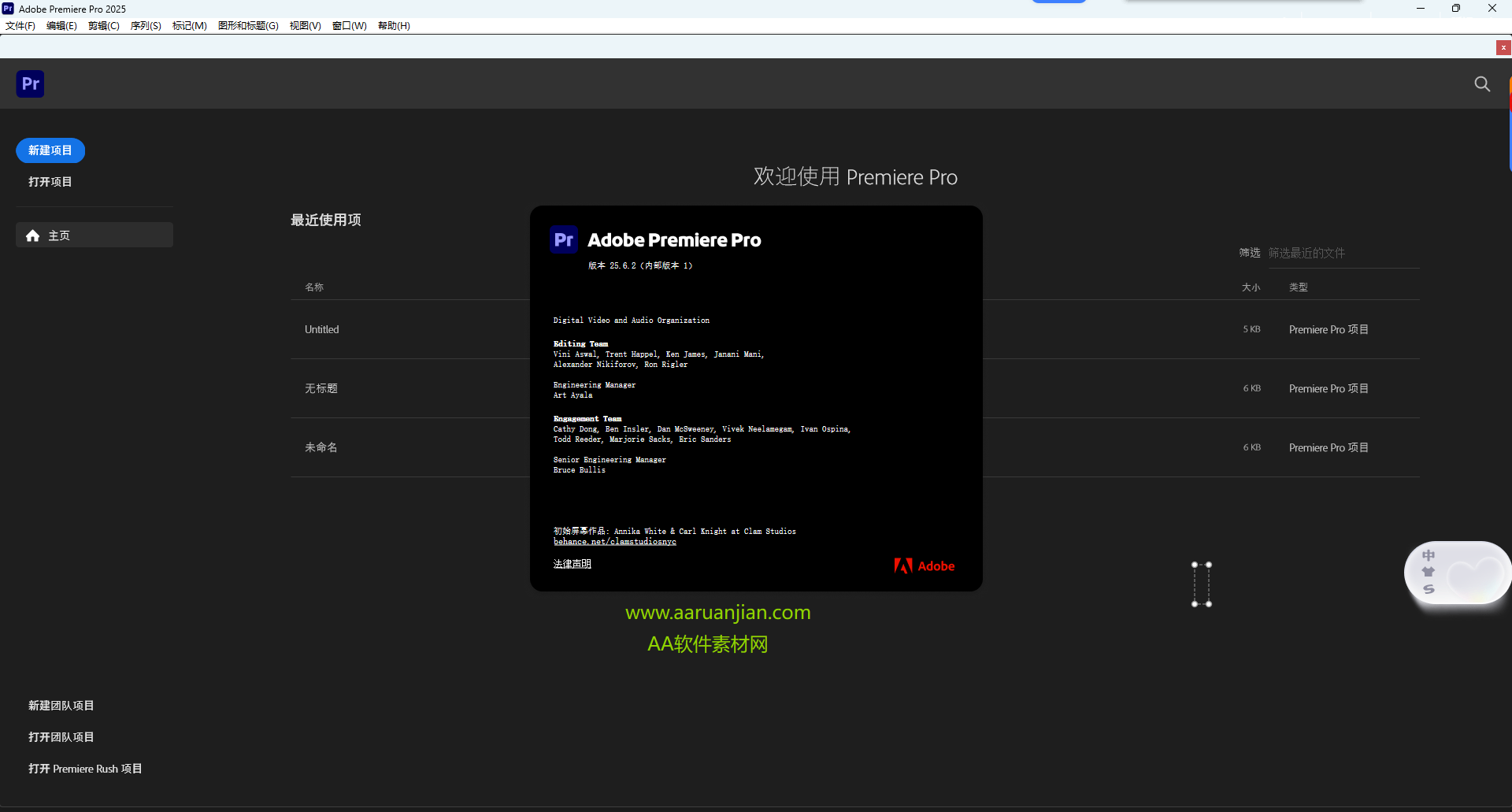Click the S icon on the input method widget
The width and height of the screenshot is (1512, 812).
pyautogui.click(x=1429, y=589)
